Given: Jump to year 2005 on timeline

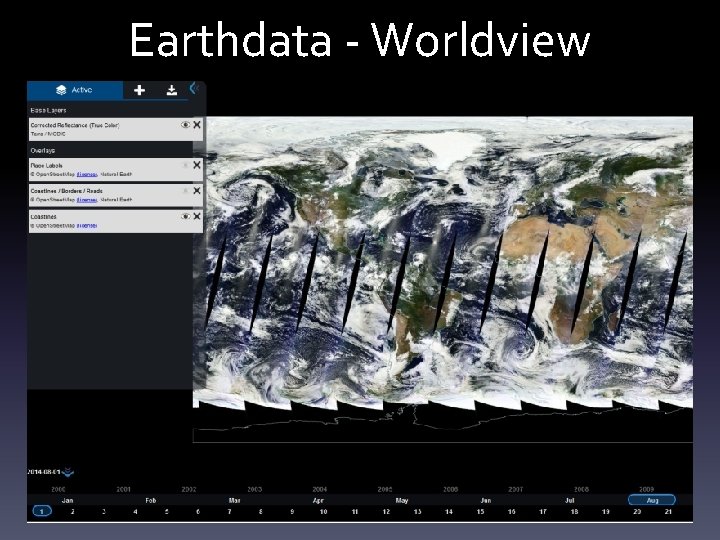Looking at the screenshot, I should pyautogui.click(x=385, y=489).
